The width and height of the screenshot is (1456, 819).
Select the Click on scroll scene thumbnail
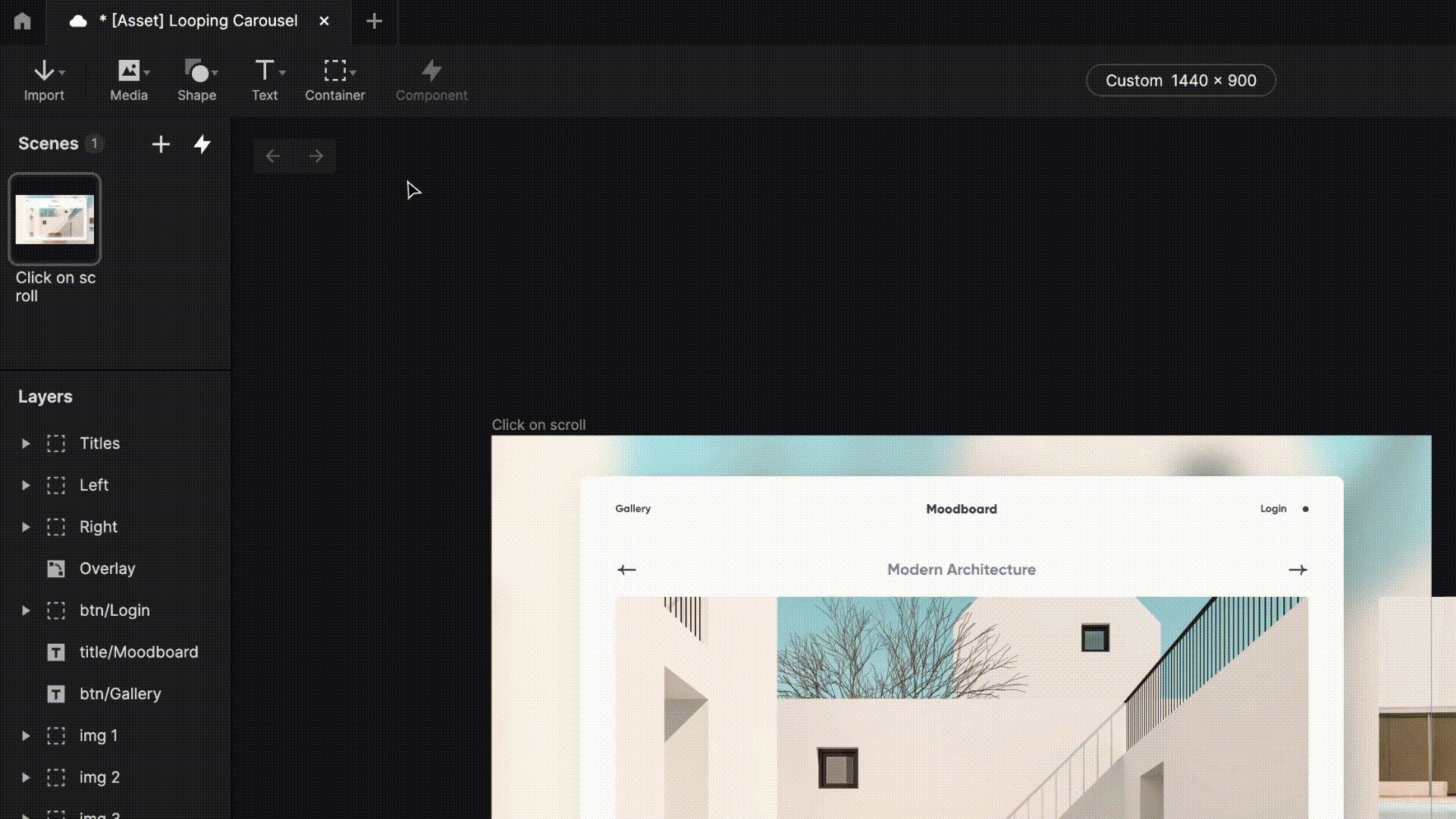(x=55, y=219)
